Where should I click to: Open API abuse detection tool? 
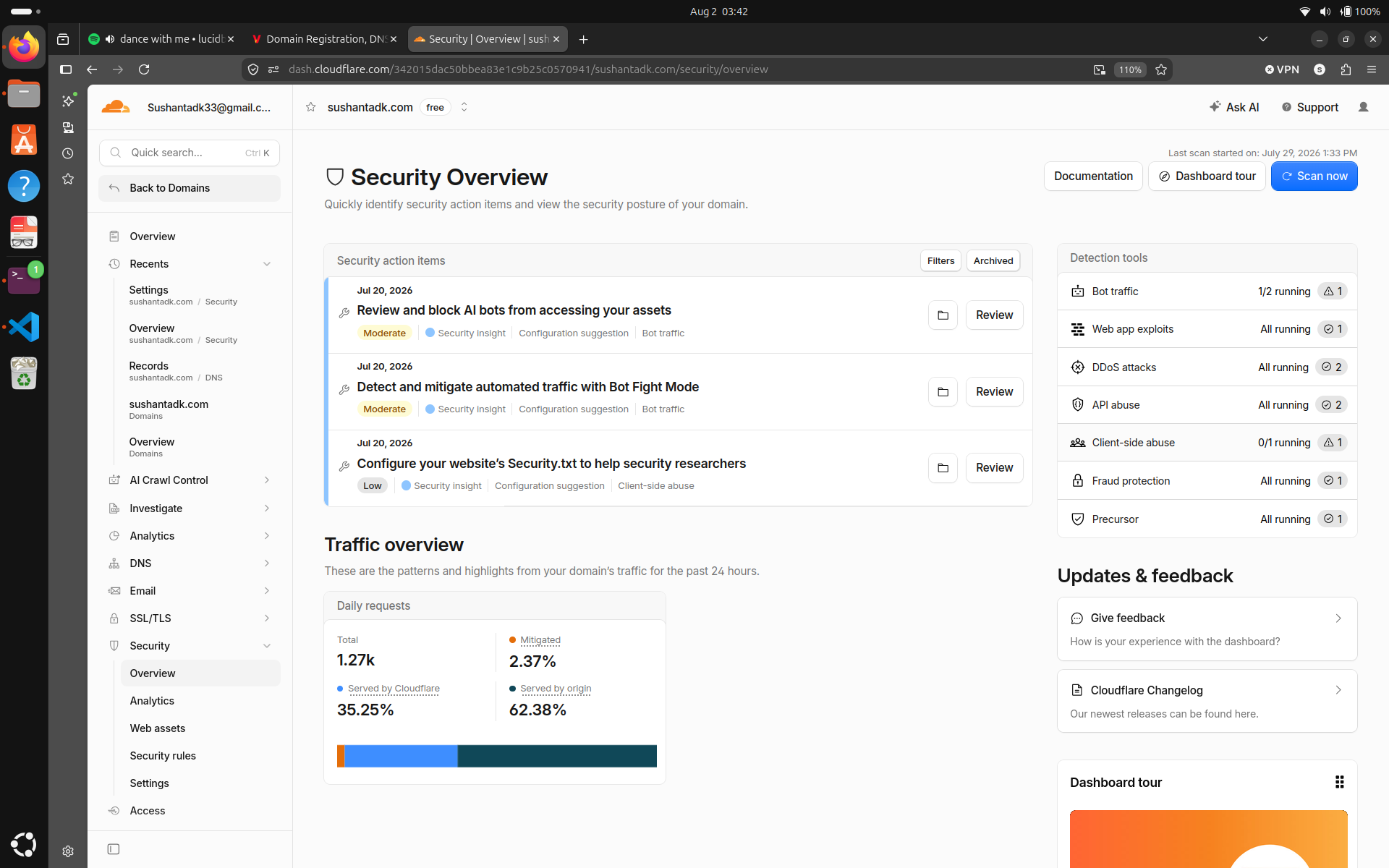click(1207, 405)
